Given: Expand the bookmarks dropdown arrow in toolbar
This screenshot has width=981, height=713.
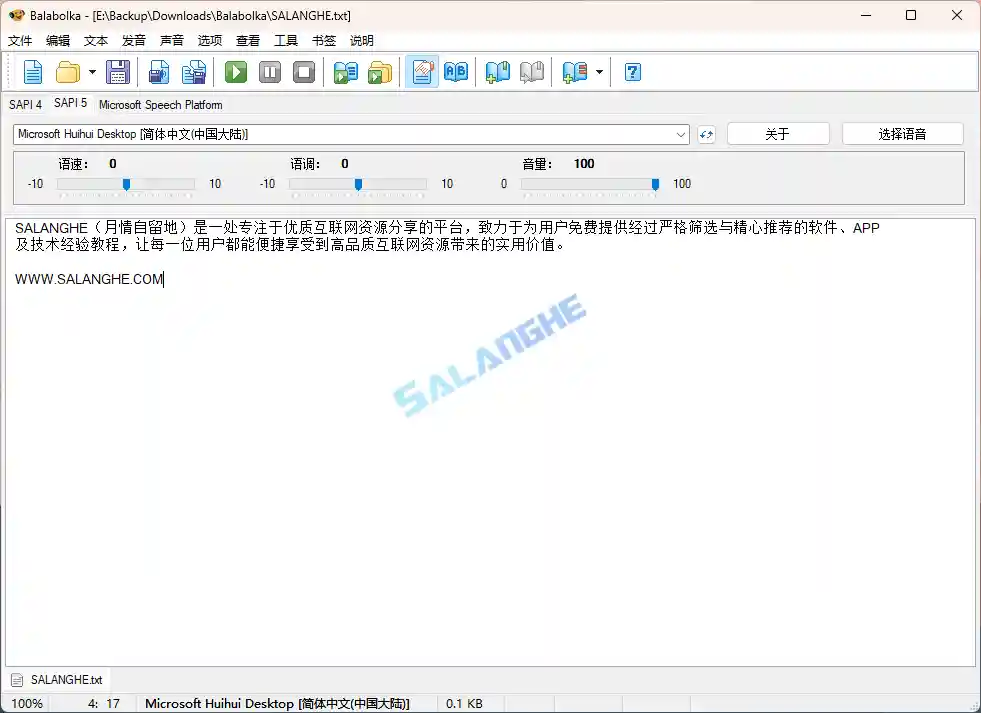Looking at the screenshot, I should click(x=599, y=72).
